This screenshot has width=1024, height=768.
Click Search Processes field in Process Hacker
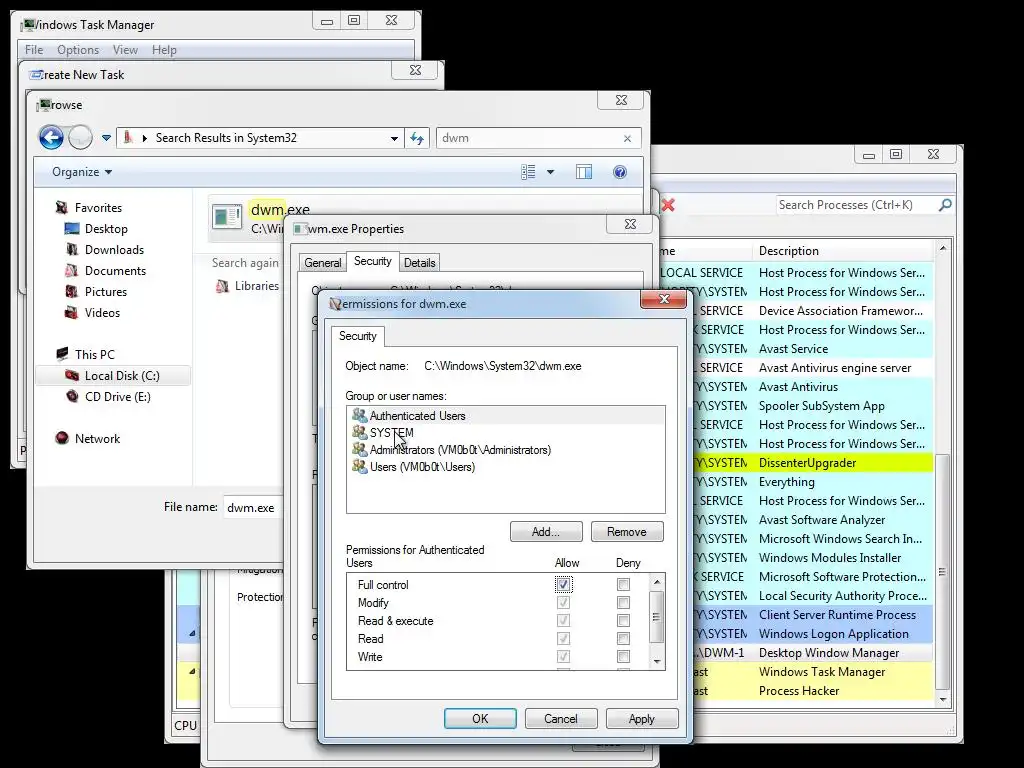pos(856,205)
